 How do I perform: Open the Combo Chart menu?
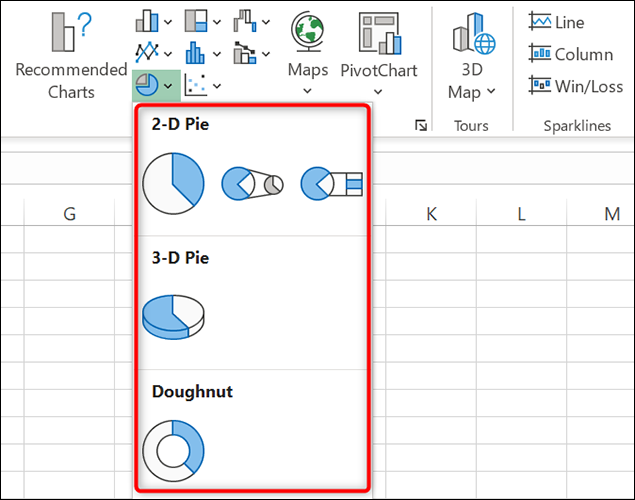(252, 52)
